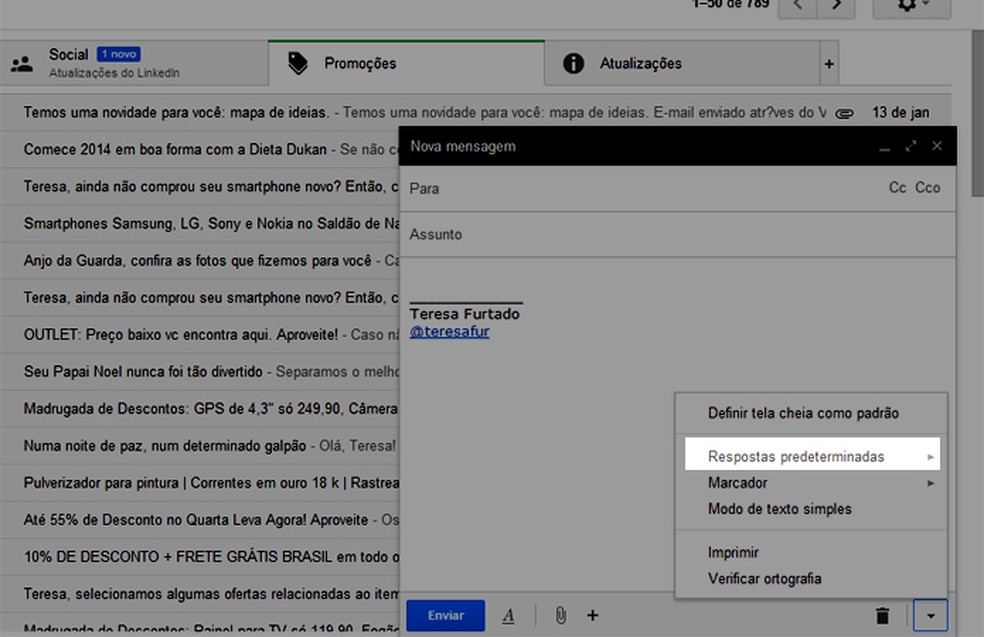Open the insert plus options
Screen dimensions: 984x637
(x=592, y=615)
